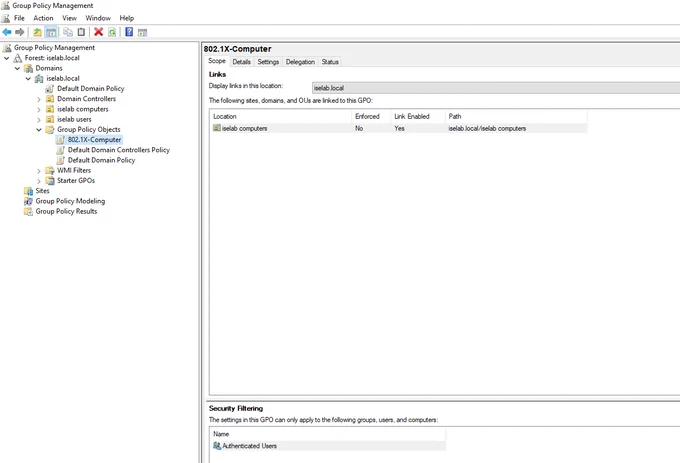Click the gray Forward arrow in toolbar
Viewport: 680px width, 463px height.
pos(20,32)
